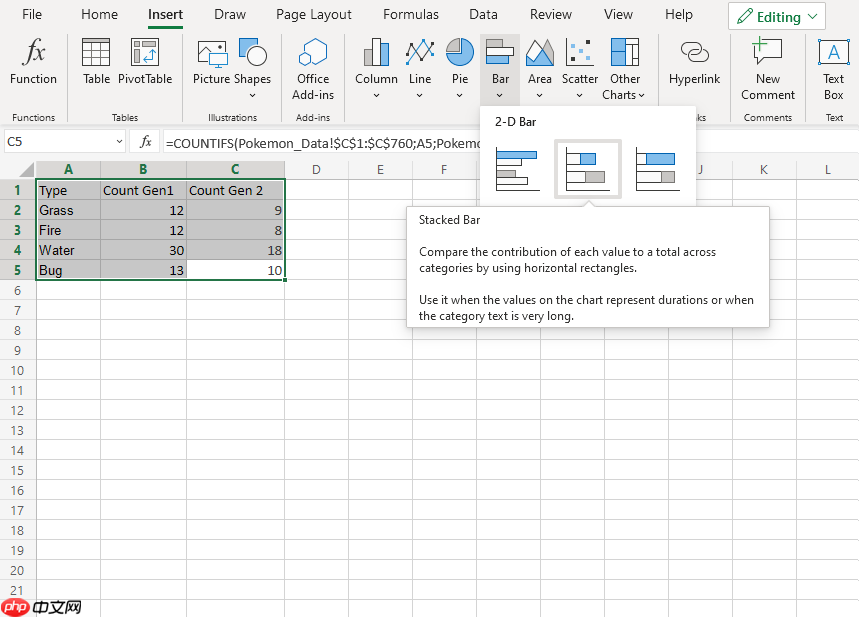859x617 pixels.
Task: Create a PivotTable from the ribbon
Action: pos(145,61)
